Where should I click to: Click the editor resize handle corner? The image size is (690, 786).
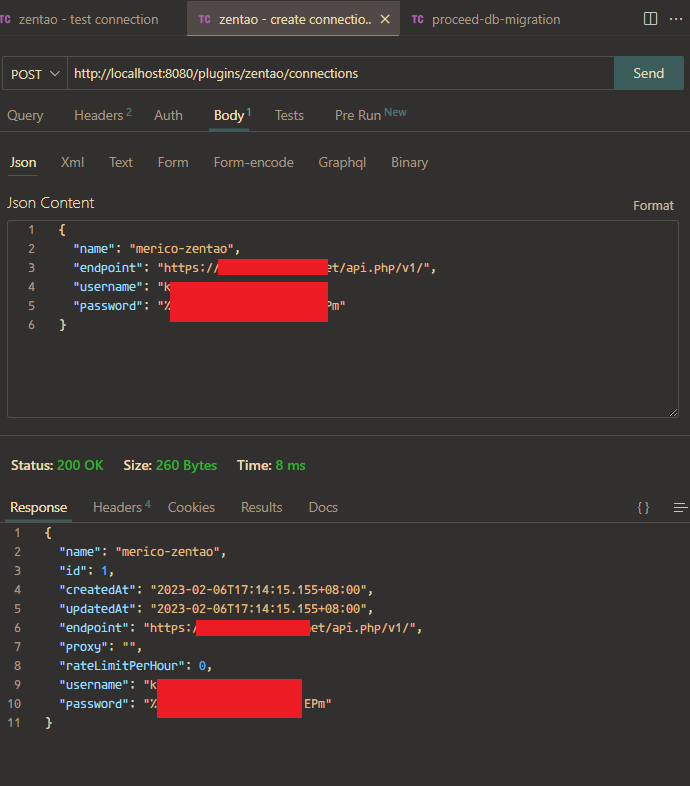tap(673, 412)
